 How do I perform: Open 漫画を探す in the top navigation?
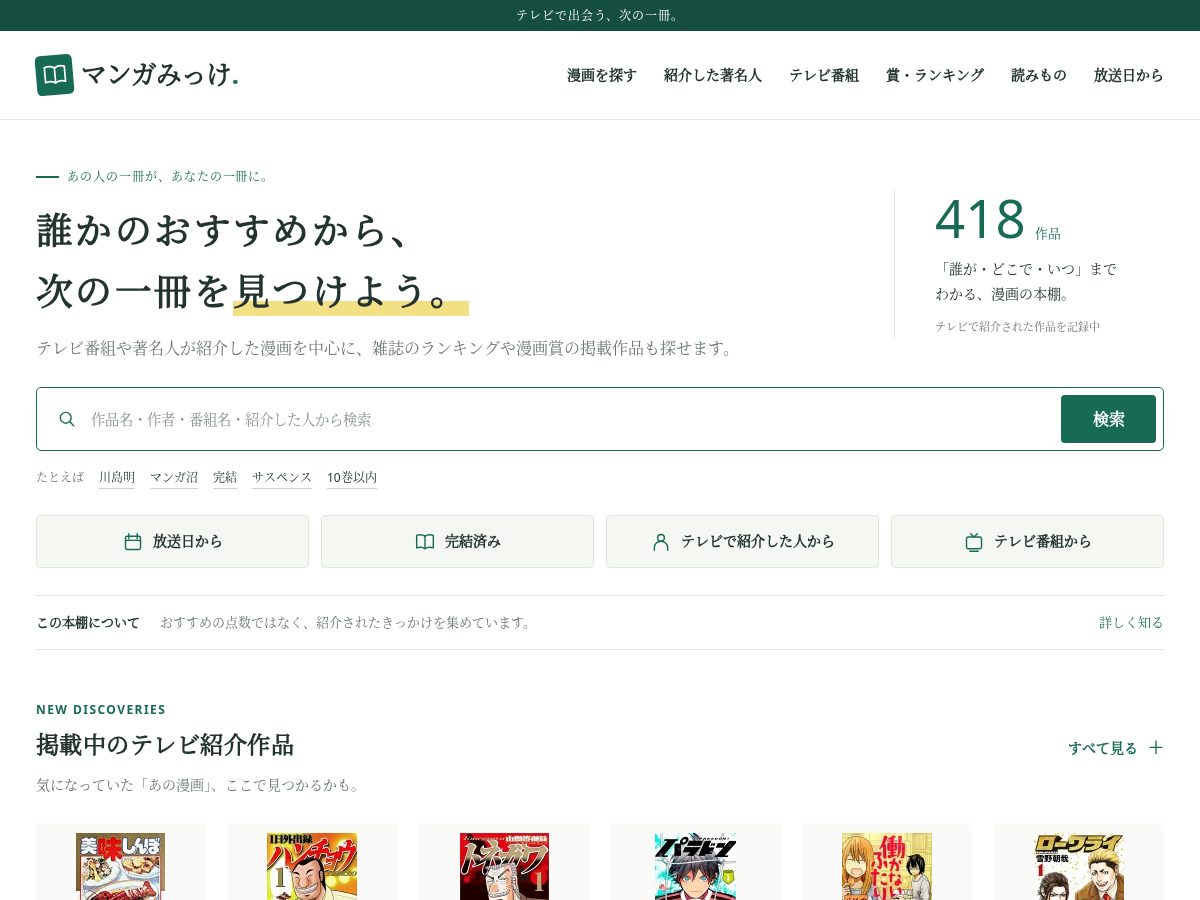click(602, 75)
